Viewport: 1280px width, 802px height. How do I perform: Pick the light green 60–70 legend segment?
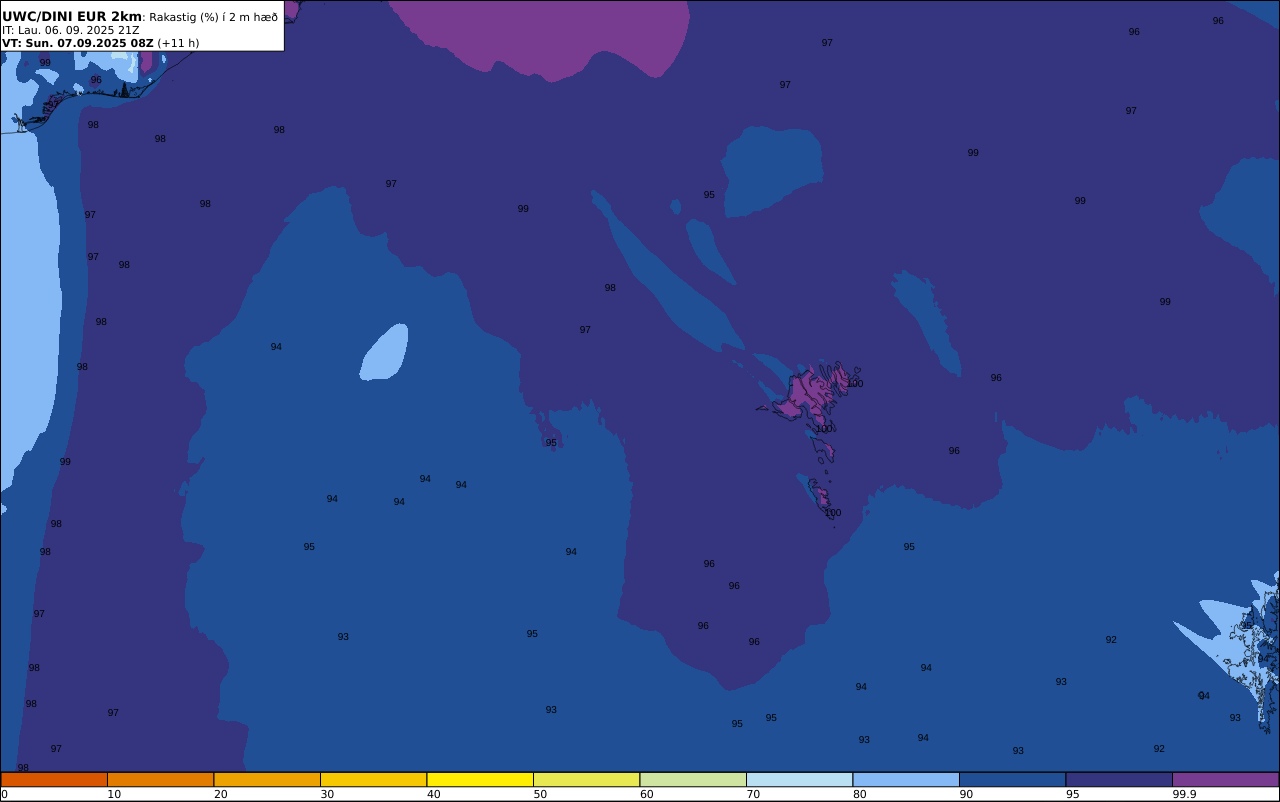[x=693, y=779]
